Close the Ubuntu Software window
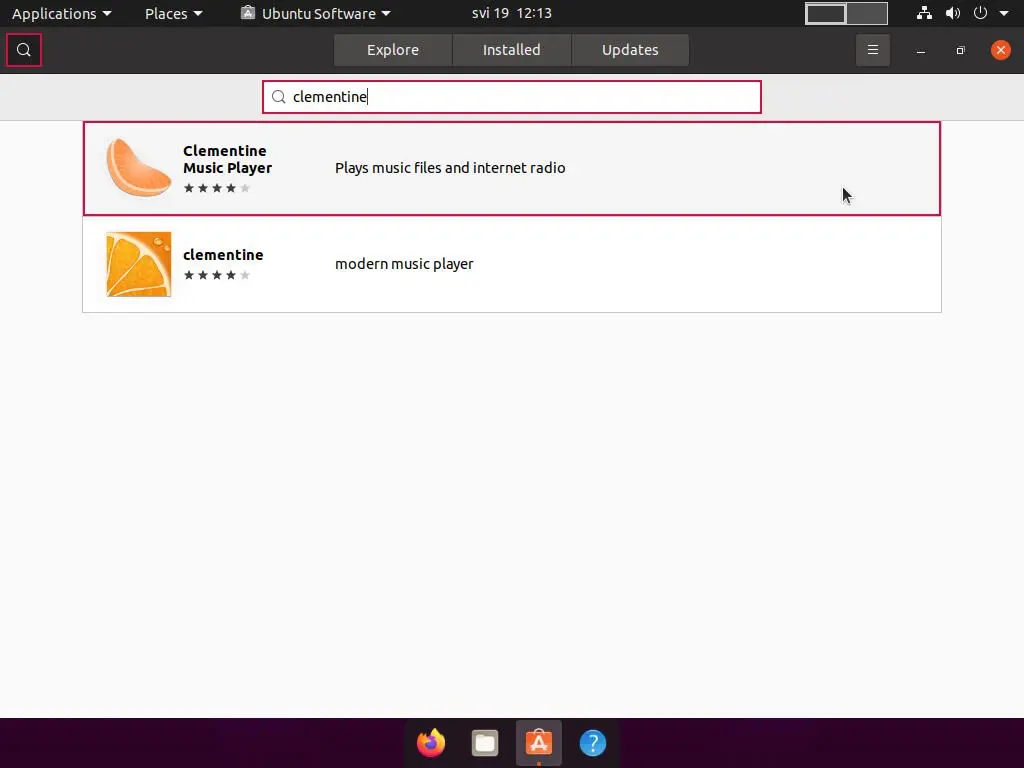This screenshot has width=1024, height=768. click(x=1000, y=50)
